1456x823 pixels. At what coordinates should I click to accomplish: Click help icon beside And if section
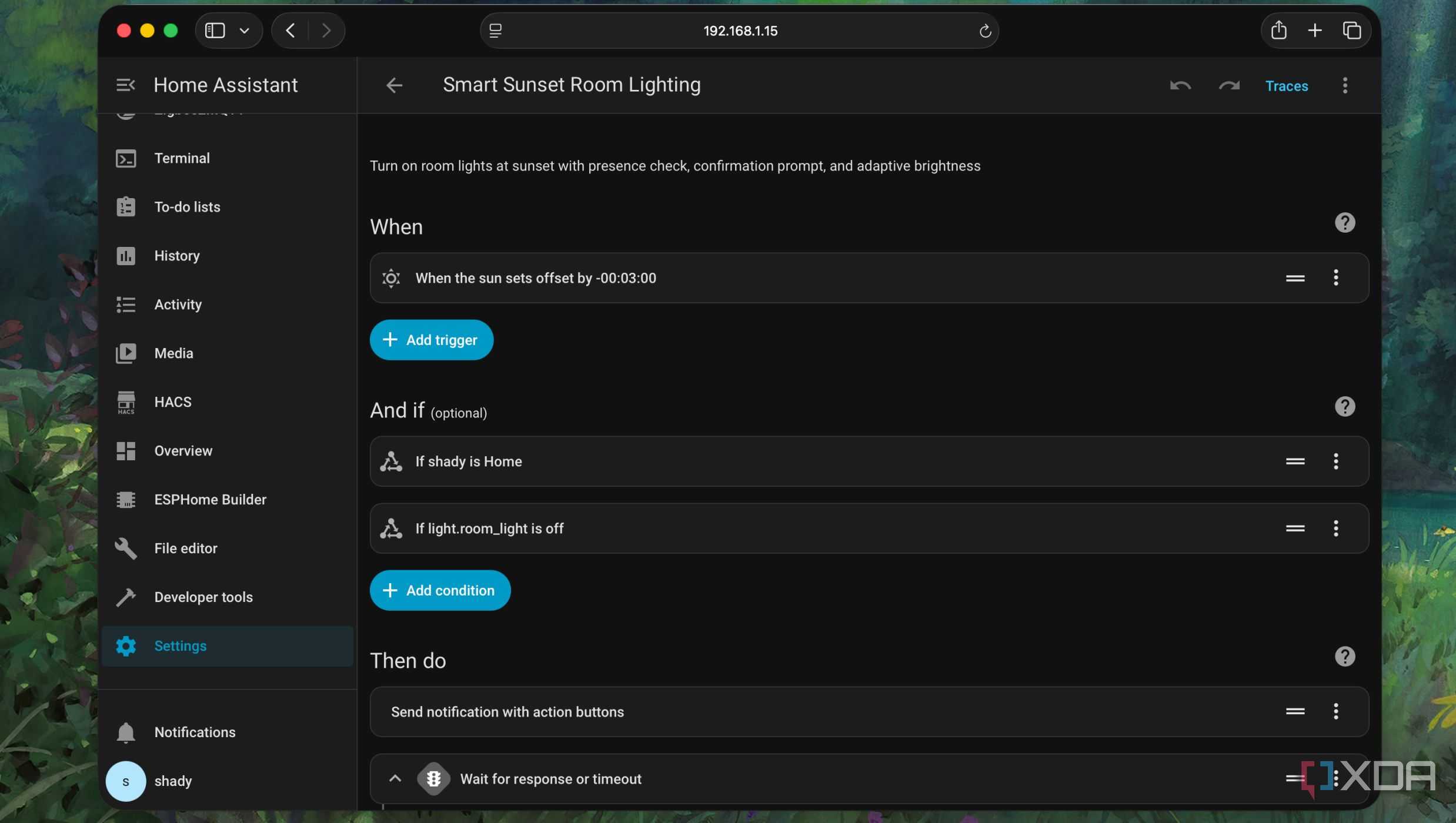pyautogui.click(x=1344, y=407)
